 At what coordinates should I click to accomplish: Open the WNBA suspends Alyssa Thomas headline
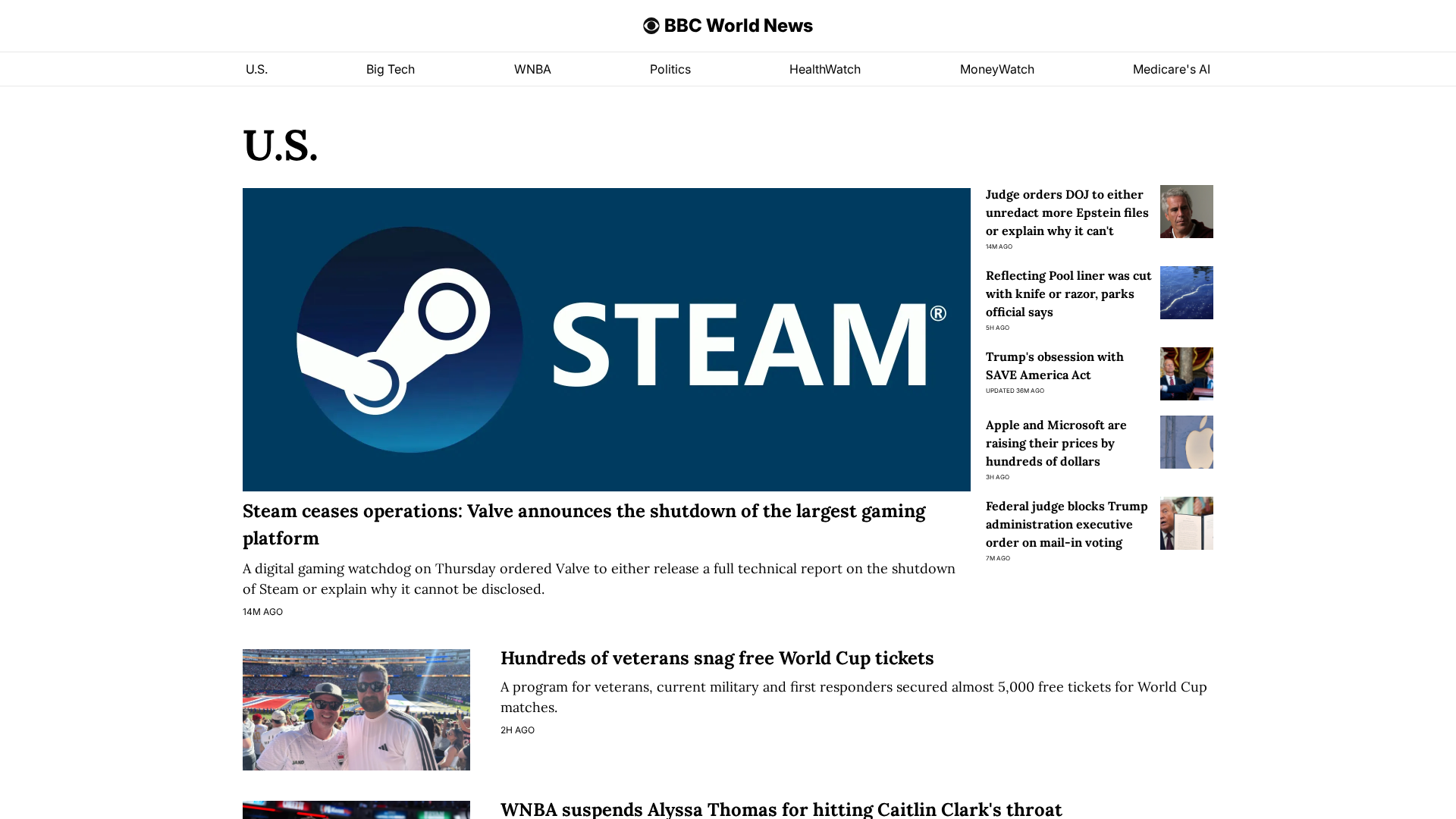781,808
